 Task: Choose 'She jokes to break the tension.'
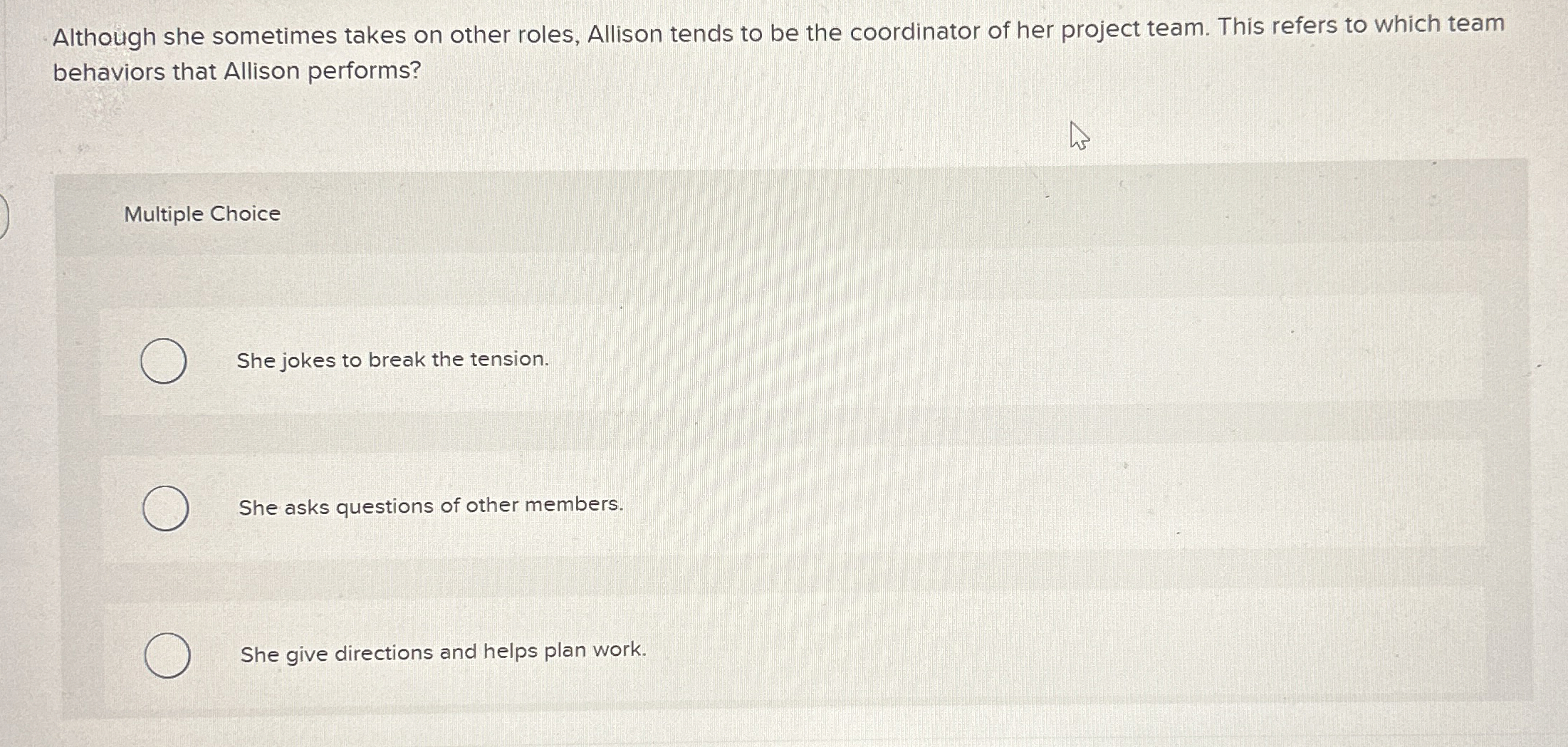[392, 360]
